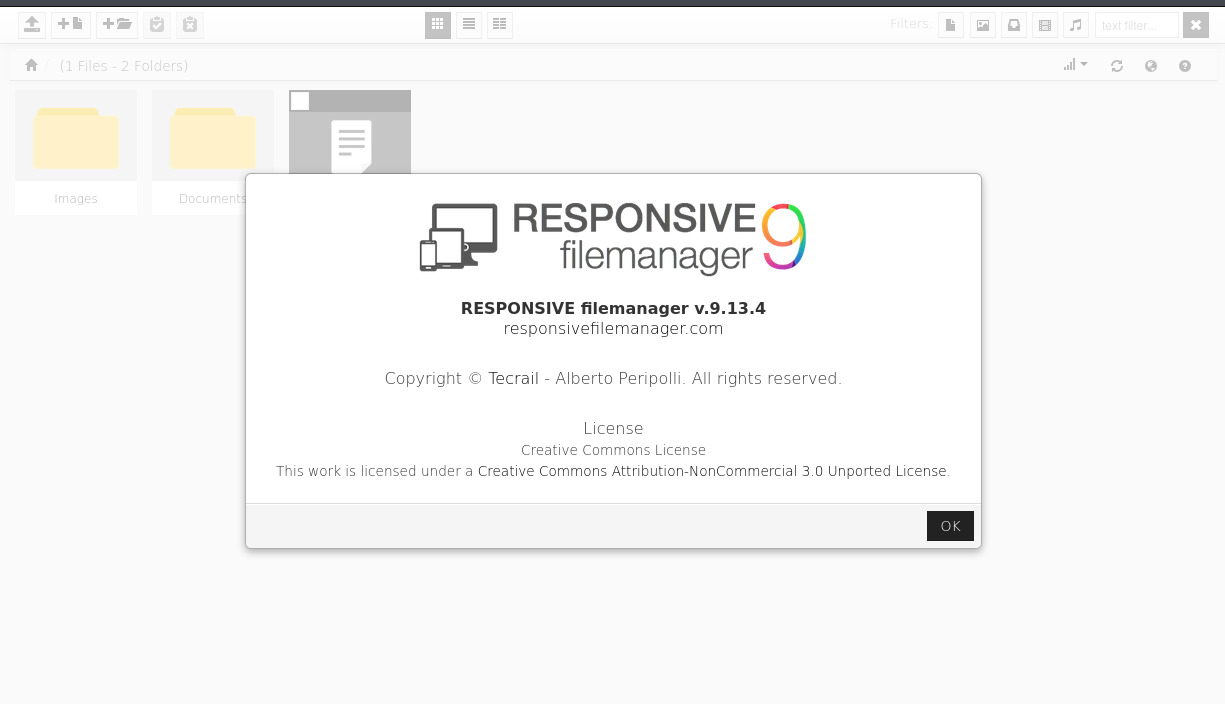
Task: Open the Tecrail link
Action: [514, 379]
